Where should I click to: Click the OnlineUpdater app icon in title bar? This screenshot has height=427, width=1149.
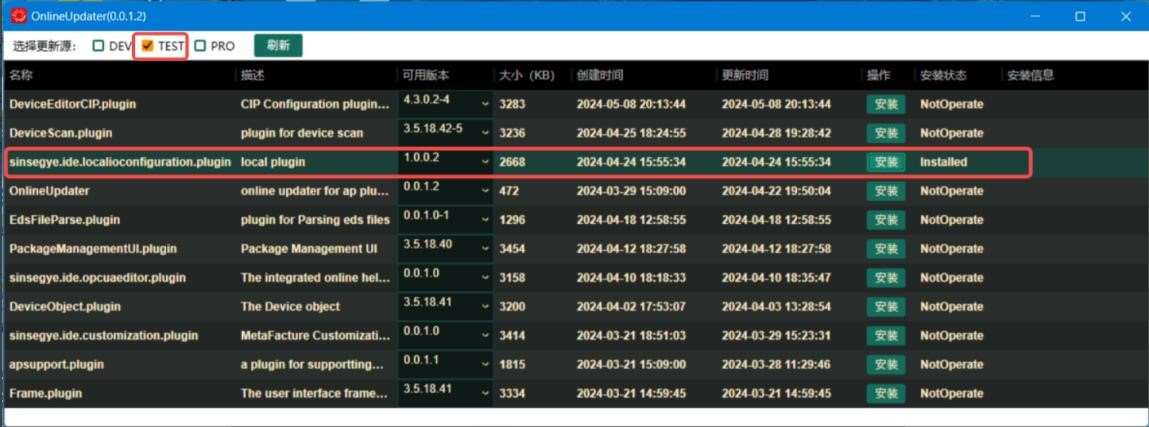tap(18, 15)
